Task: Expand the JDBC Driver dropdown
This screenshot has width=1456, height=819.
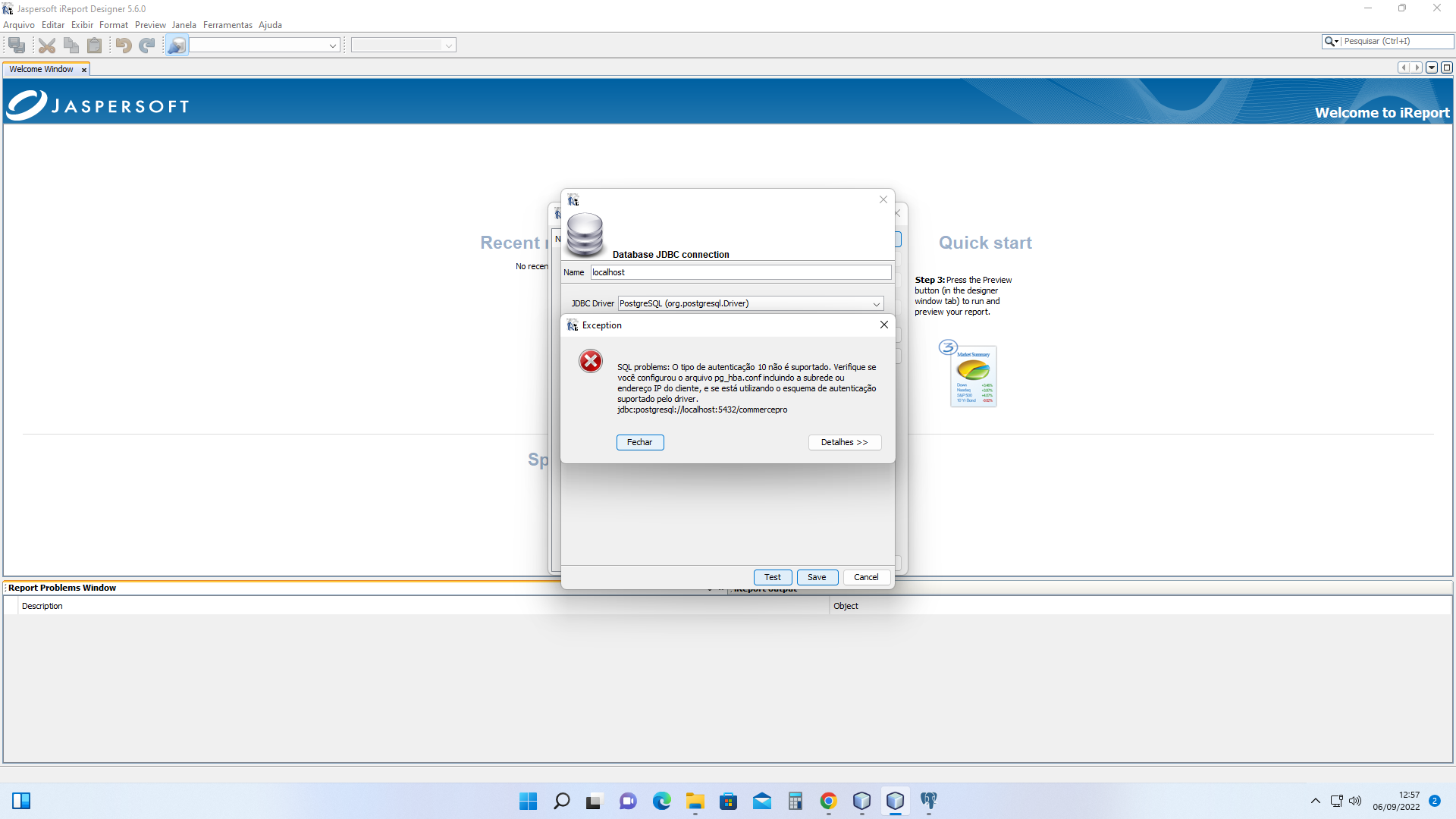Action: 877,304
